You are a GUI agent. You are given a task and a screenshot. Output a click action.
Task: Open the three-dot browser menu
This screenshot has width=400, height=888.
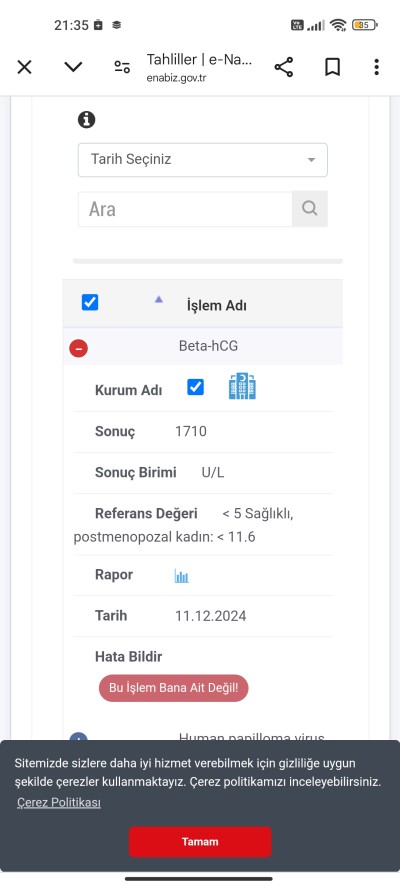coord(376,67)
